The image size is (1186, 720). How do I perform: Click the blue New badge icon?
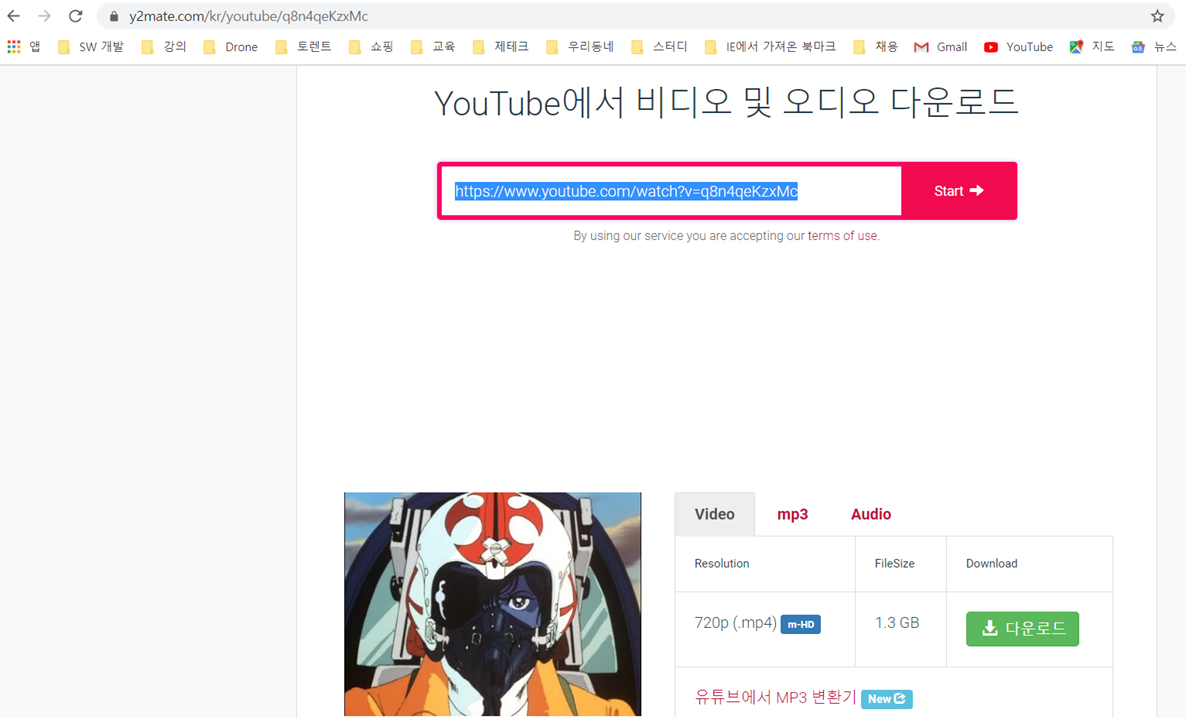coord(886,699)
